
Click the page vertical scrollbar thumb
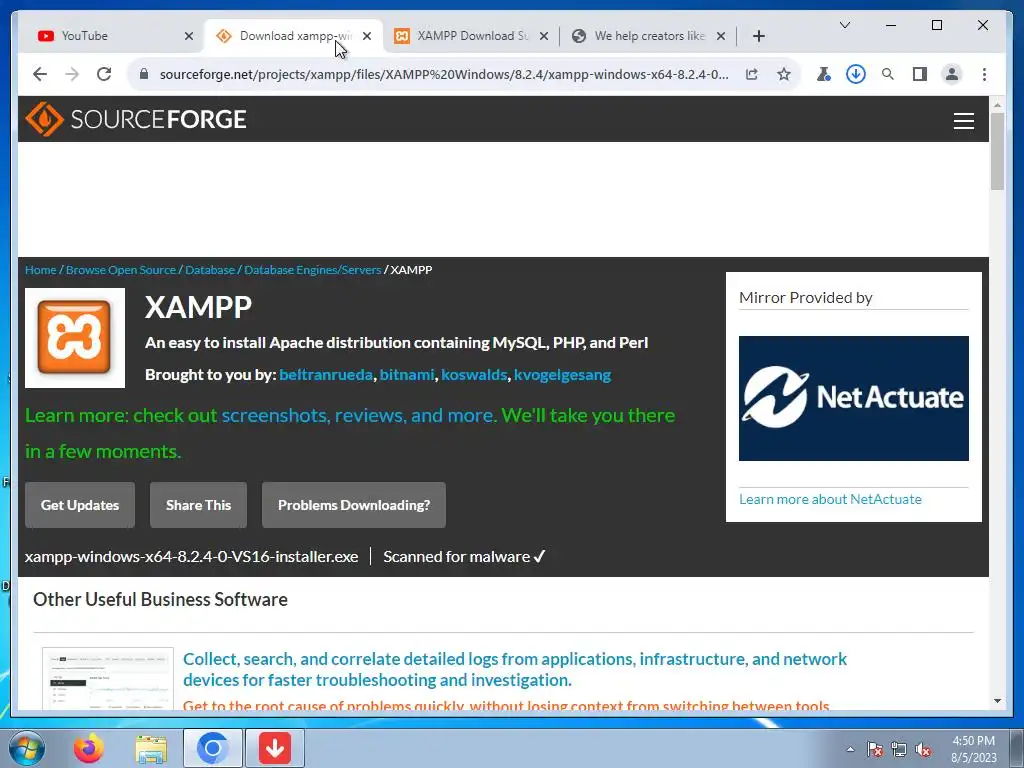point(997,152)
